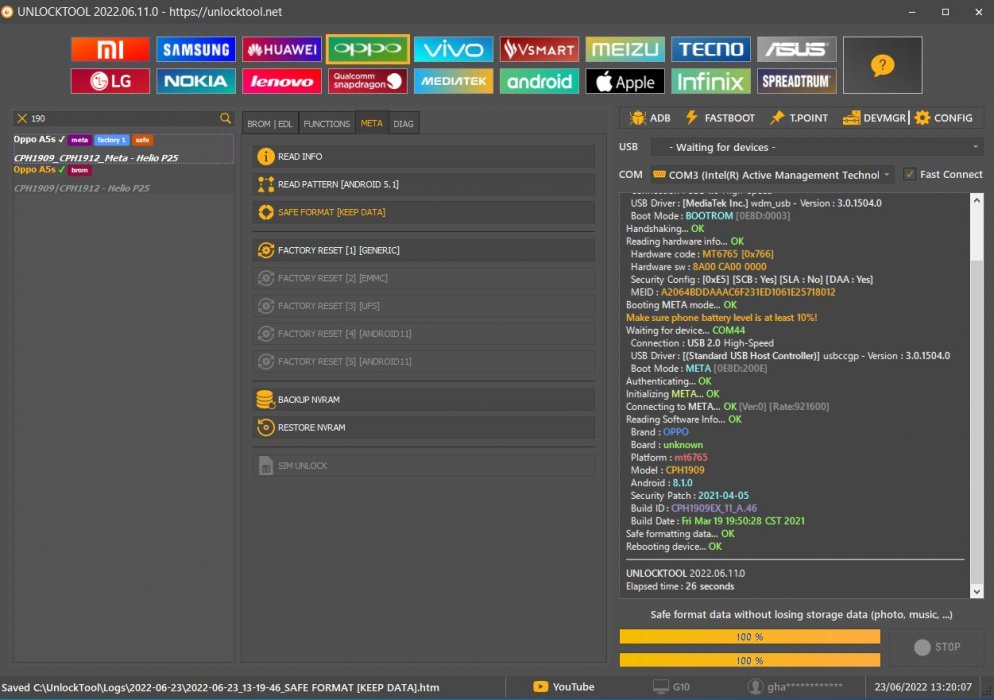Open the T.POINT tool
This screenshot has width=994, height=700.
coord(799,118)
